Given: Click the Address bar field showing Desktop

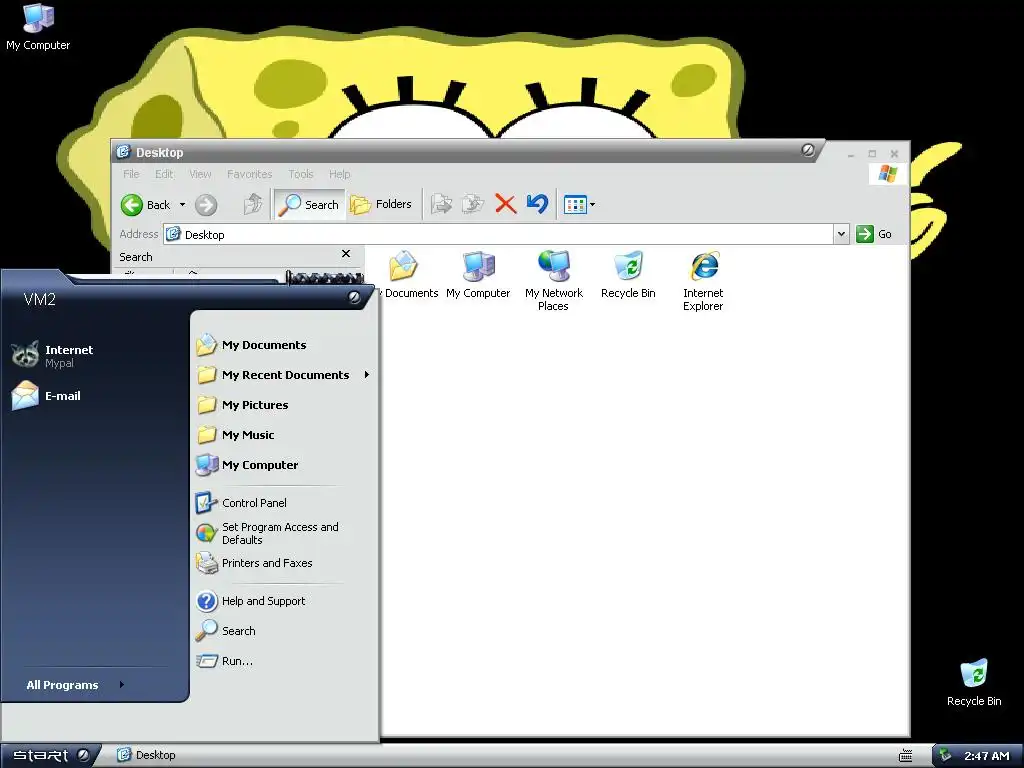Looking at the screenshot, I should (x=499, y=234).
